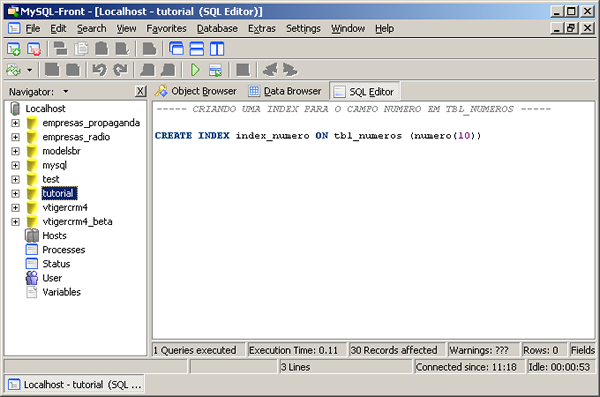Select the empresas_propaganda database
The height and width of the screenshot is (397, 600).
tap(91, 123)
